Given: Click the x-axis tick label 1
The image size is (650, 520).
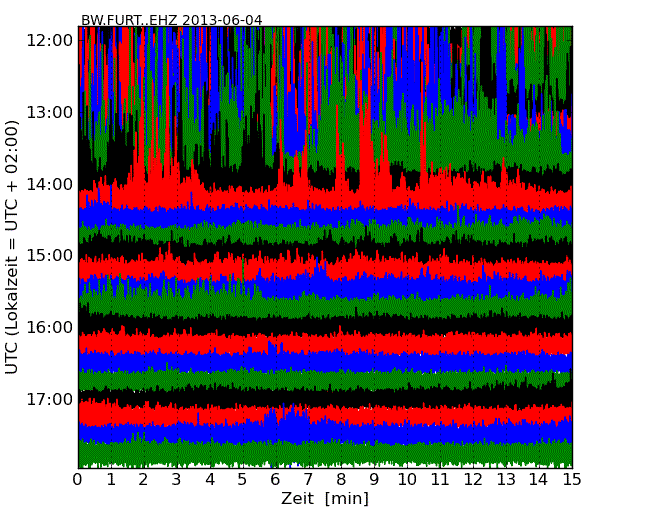Looking at the screenshot, I should point(111,480).
